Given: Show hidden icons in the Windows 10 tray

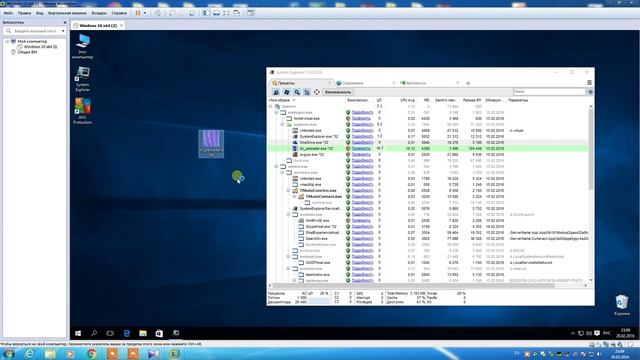Looking at the screenshot, I should pyautogui.click(x=573, y=333).
